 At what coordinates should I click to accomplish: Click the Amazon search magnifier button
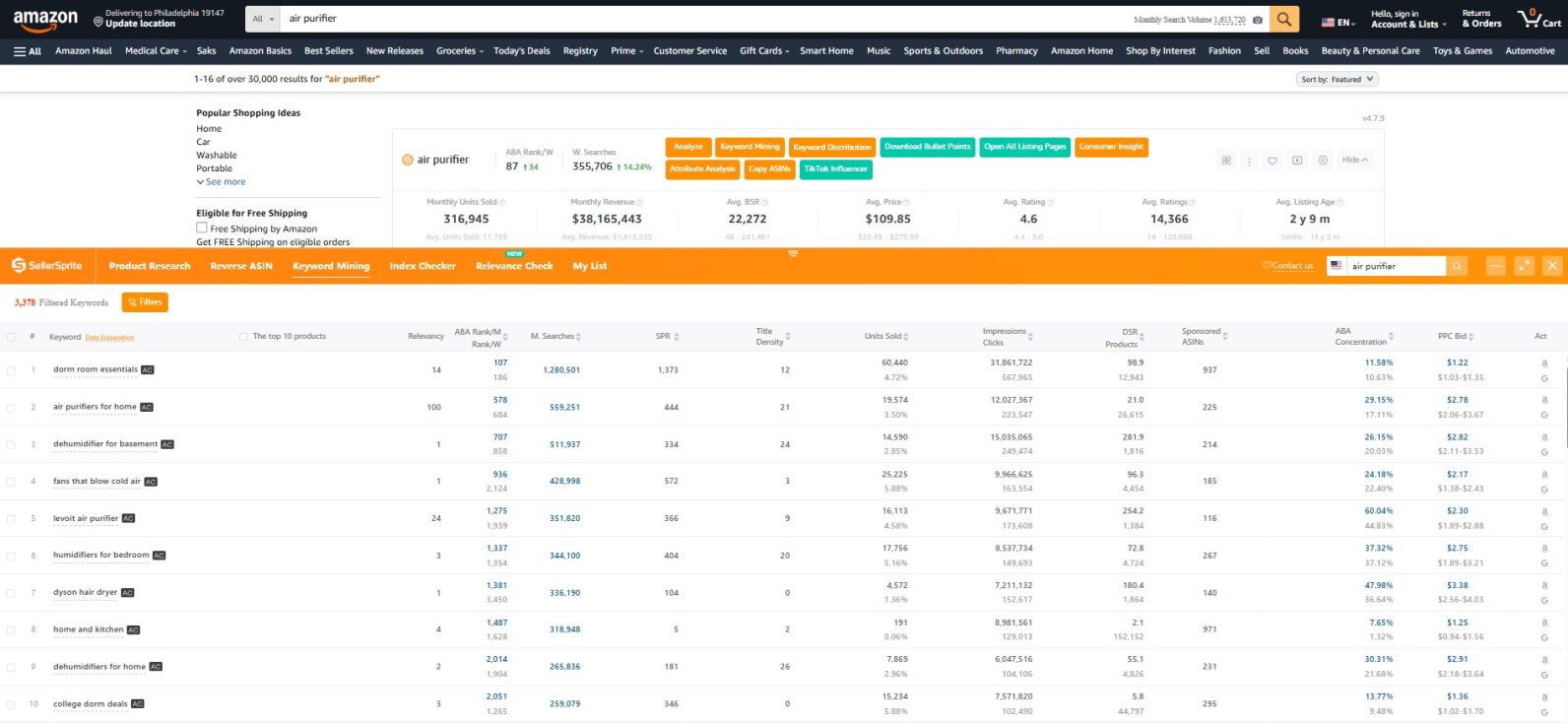pyautogui.click(x=1283, y=19)
